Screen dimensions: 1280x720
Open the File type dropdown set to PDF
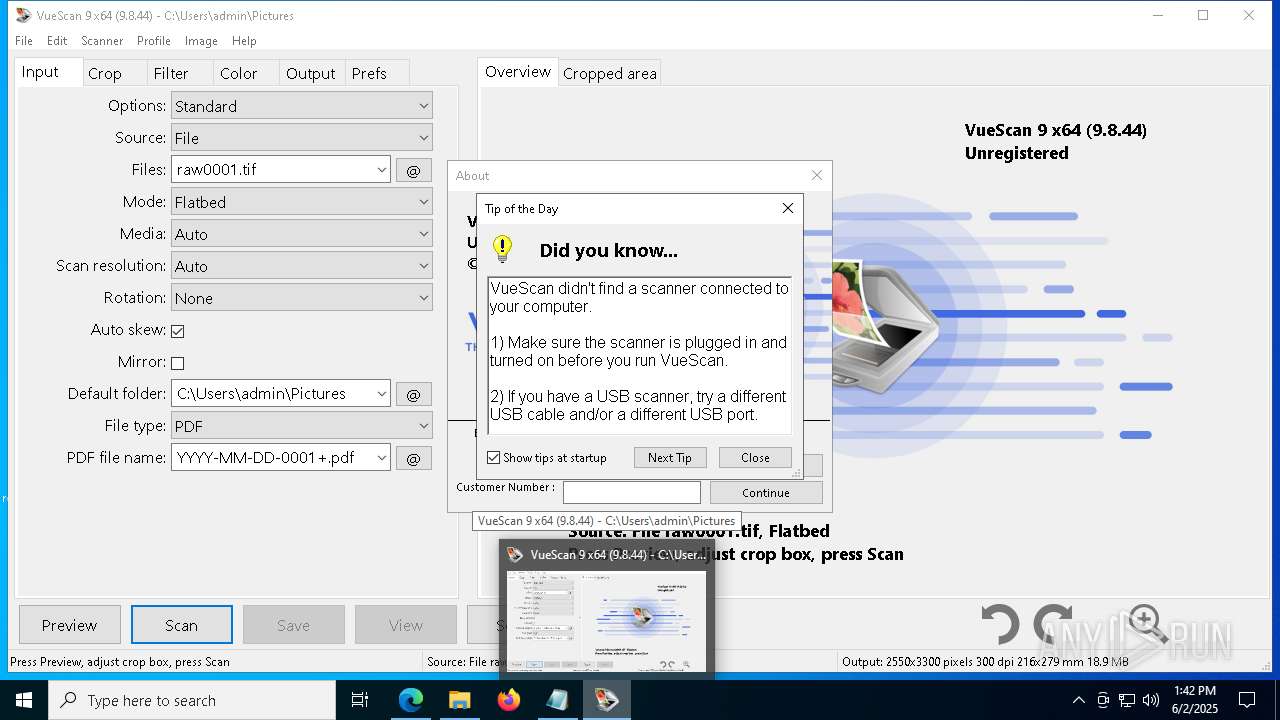coord(302,426)
